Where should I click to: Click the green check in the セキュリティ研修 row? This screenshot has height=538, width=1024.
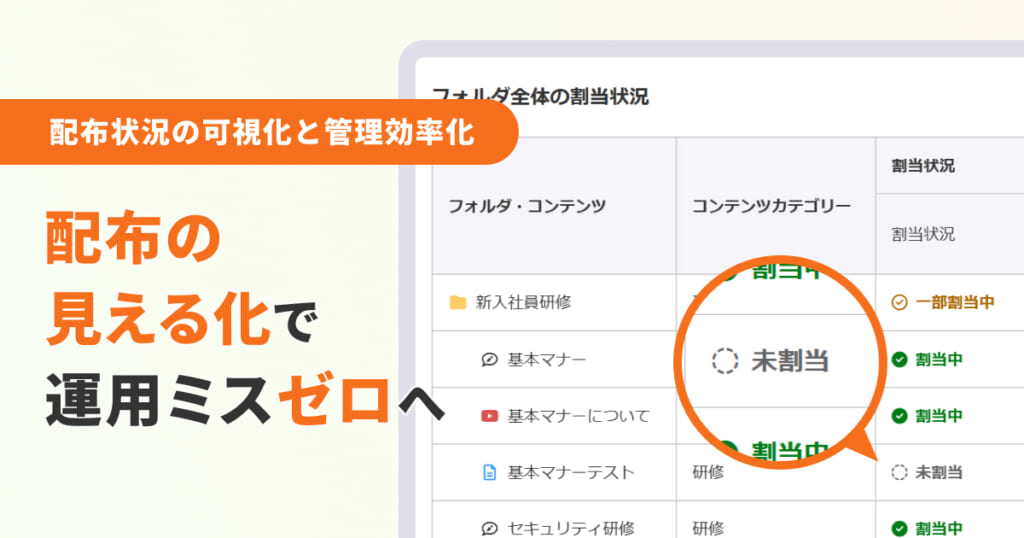tap(899, 528)
